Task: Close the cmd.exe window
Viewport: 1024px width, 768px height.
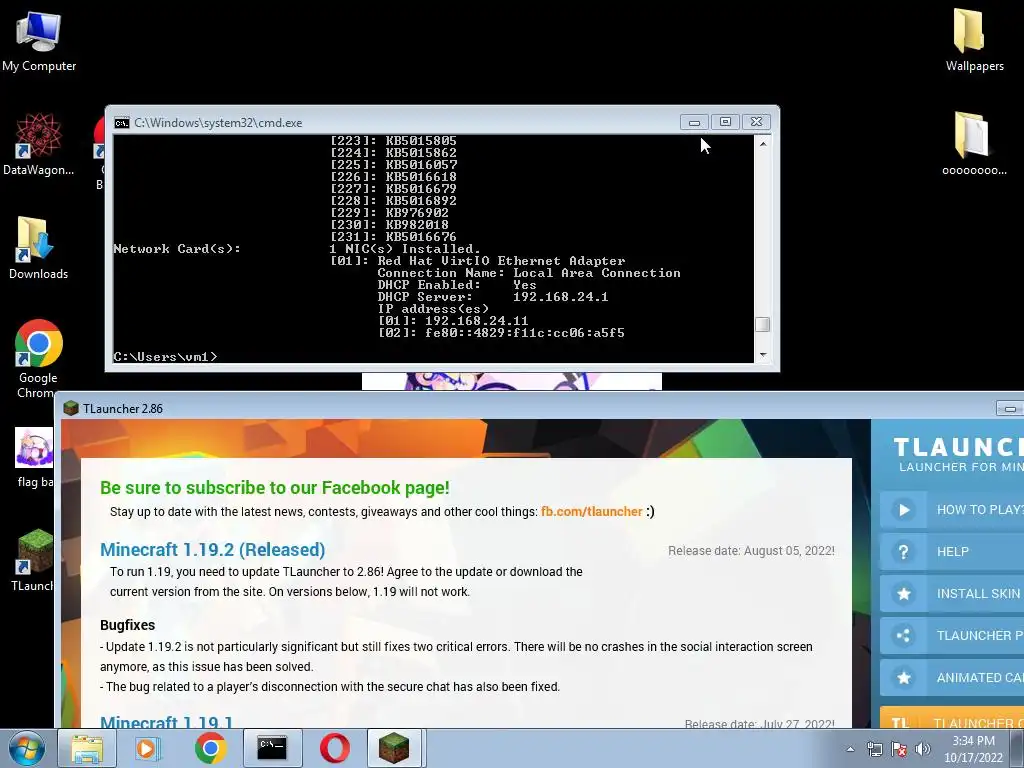Action: [x=756, y=122]
